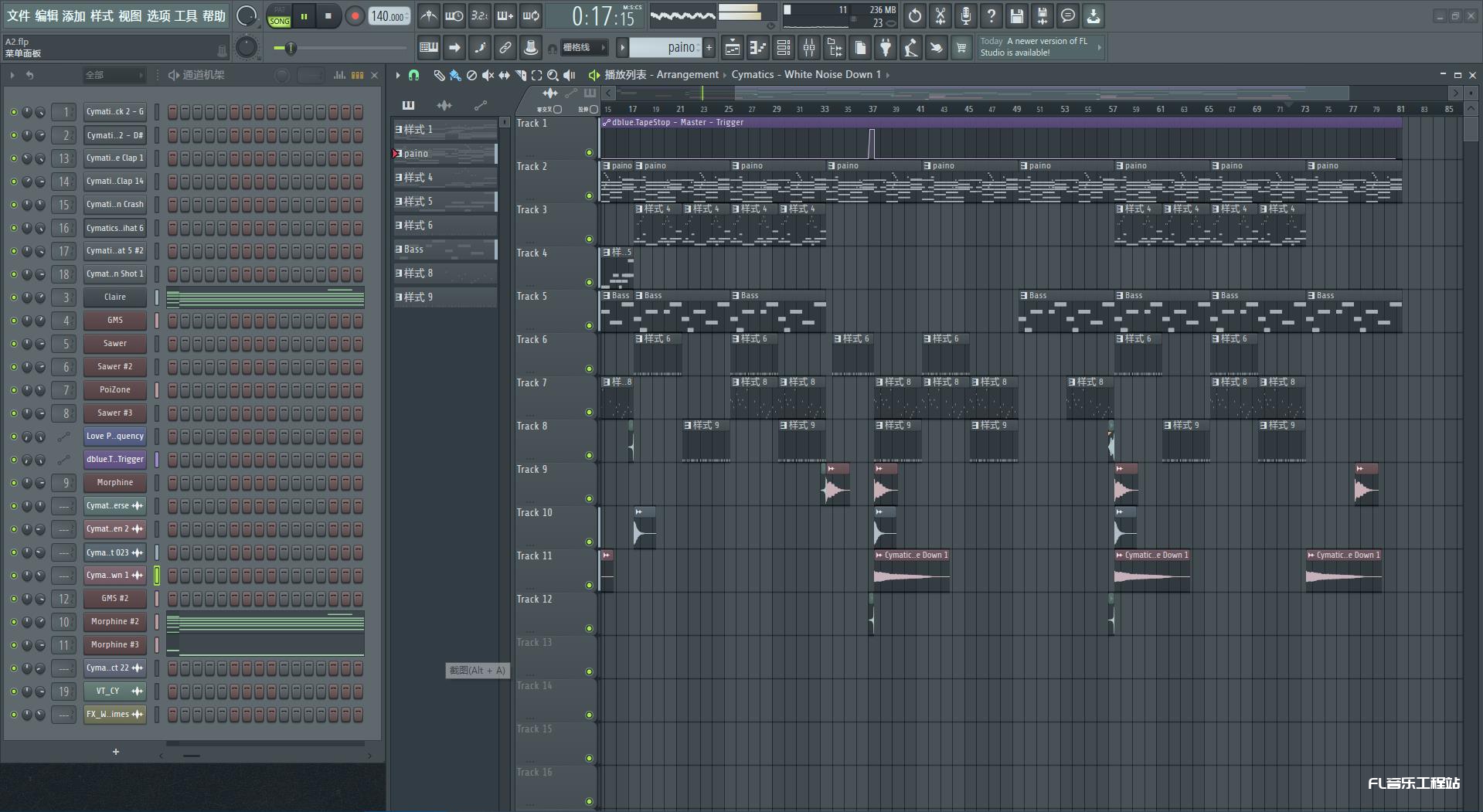Click the plus button to add a channel
1483x812 pixels.
click(116, 752)
